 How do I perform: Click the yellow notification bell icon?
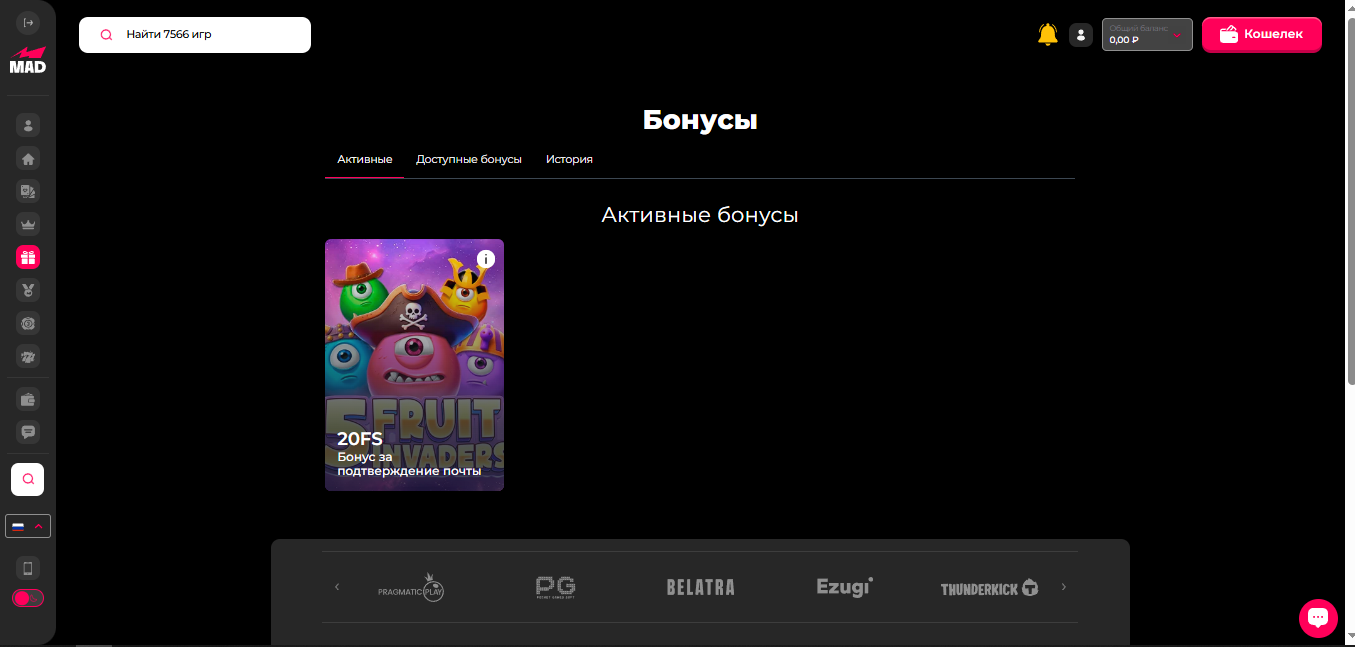tap(1047, 35)
